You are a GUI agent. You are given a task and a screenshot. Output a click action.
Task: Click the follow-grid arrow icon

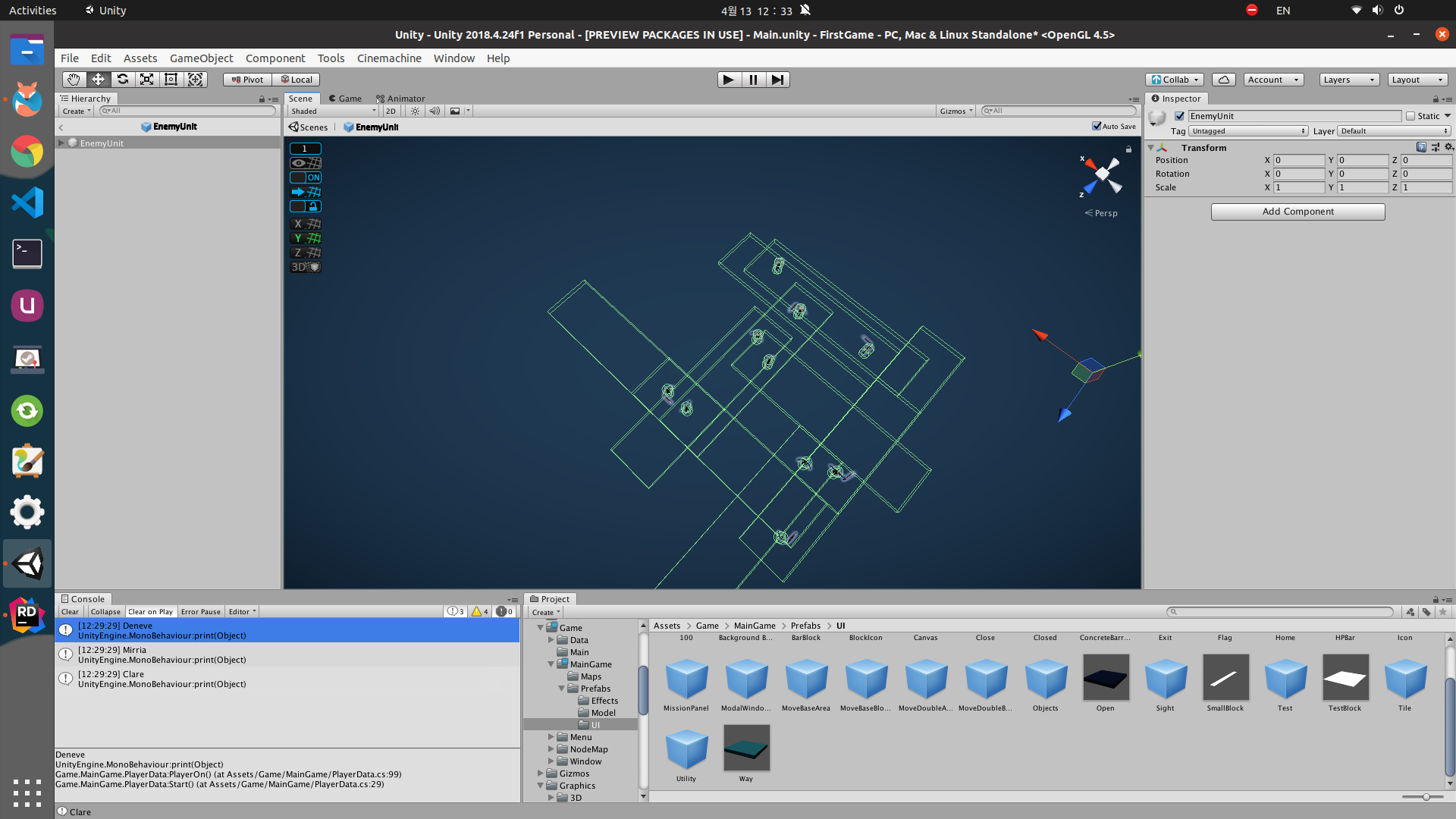point(306,192)
